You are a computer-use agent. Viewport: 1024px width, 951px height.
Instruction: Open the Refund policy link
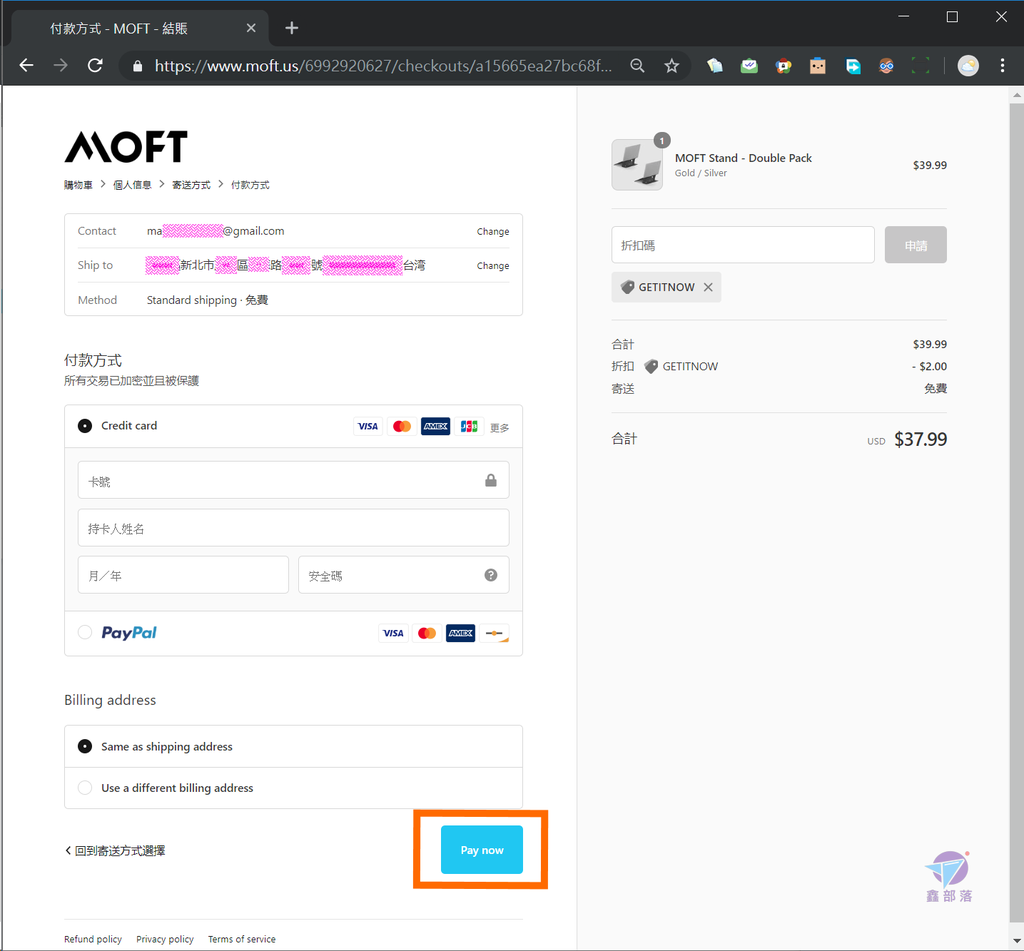coord(93,939)
